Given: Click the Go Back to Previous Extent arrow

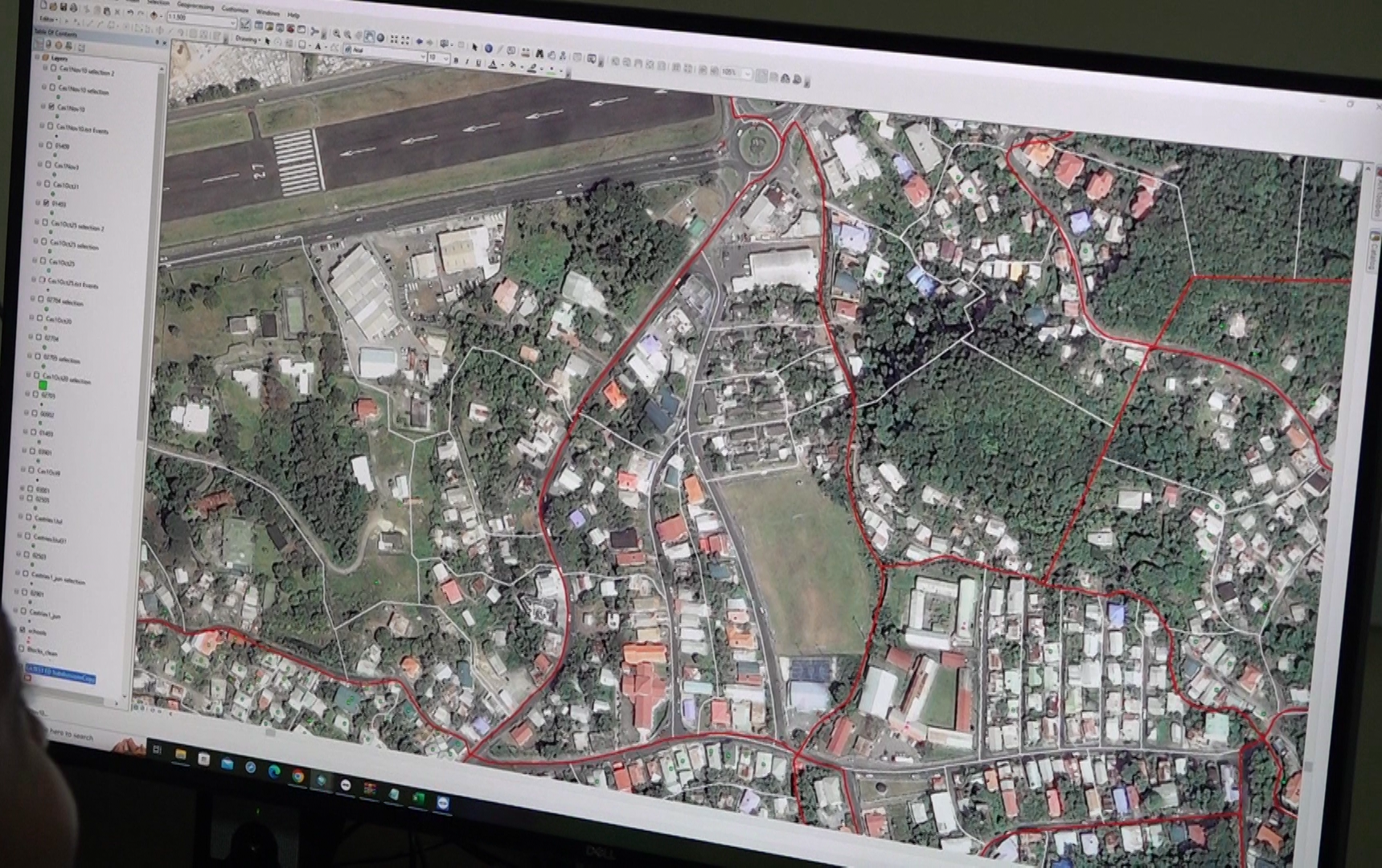Looking at the screenshot, I should pyautogui.click(x=420, y=40).
